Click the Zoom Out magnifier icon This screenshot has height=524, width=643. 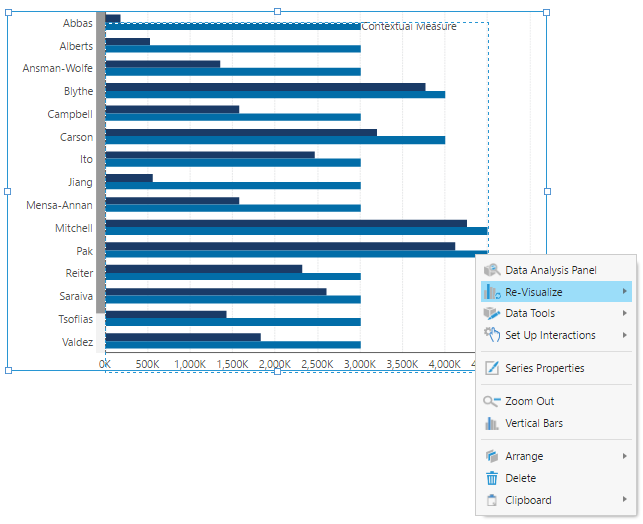pos(492,401)
